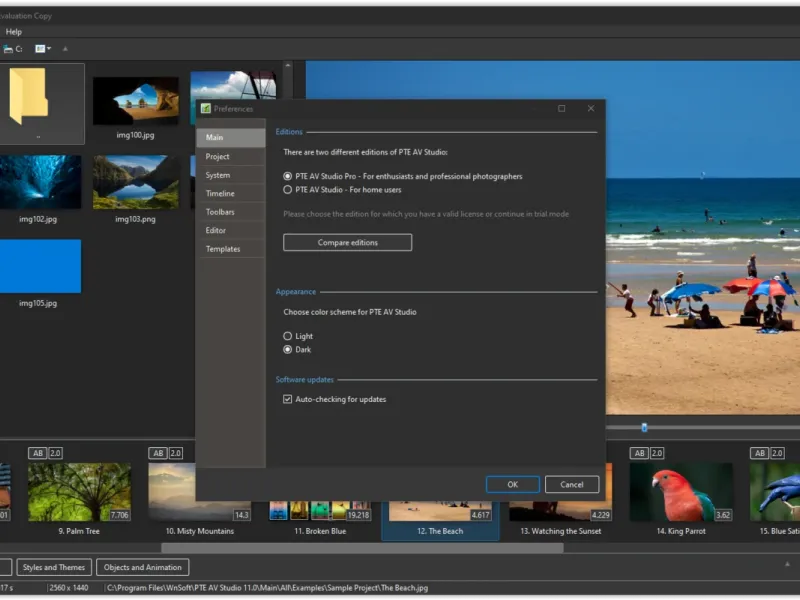The width and height of the screenshot is (800, 600).
Task: Open Styles and Themes
Action: point(54,567)
